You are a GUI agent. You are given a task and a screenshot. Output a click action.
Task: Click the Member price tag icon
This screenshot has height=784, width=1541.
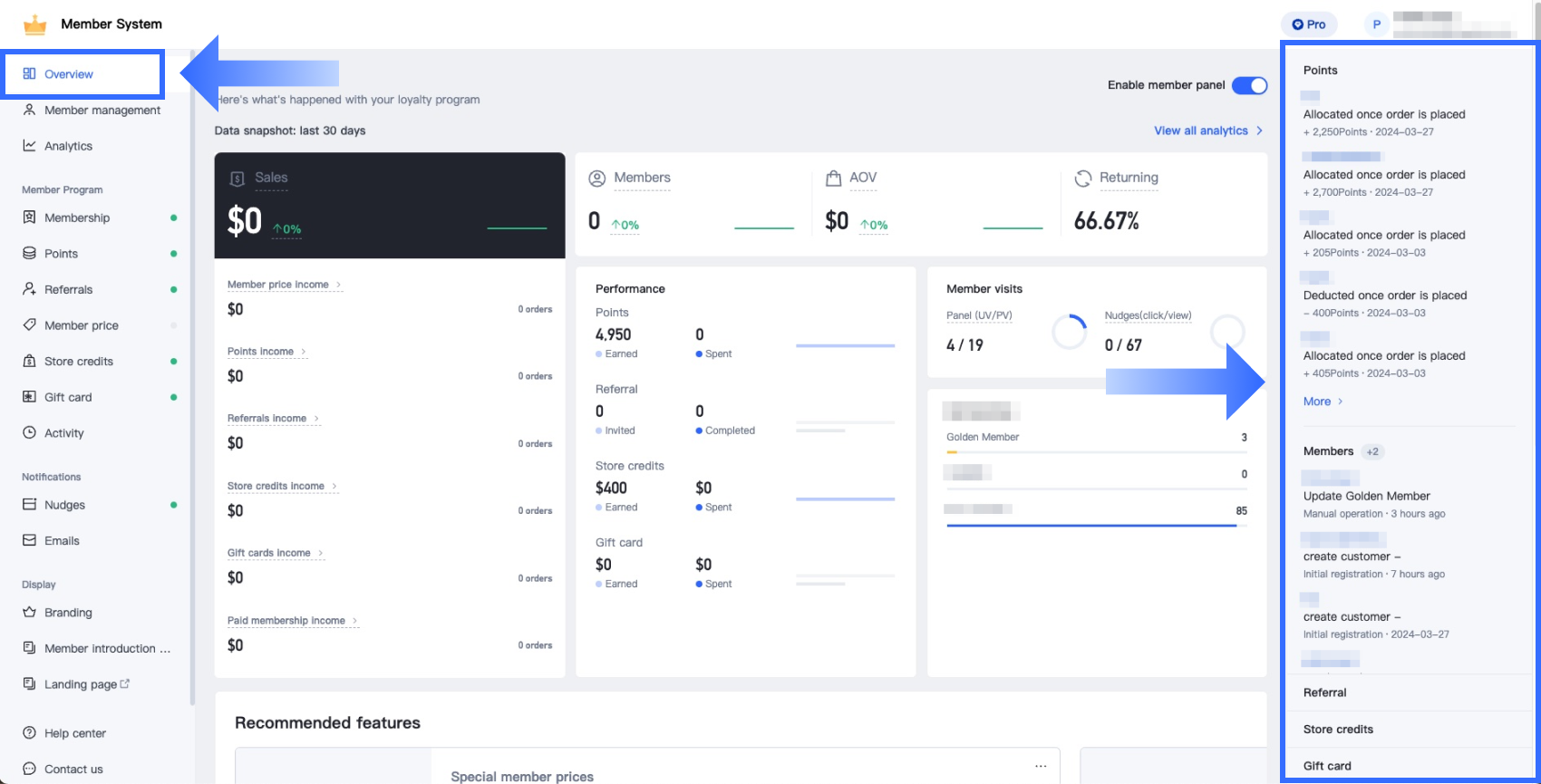(x=29, y=325)
